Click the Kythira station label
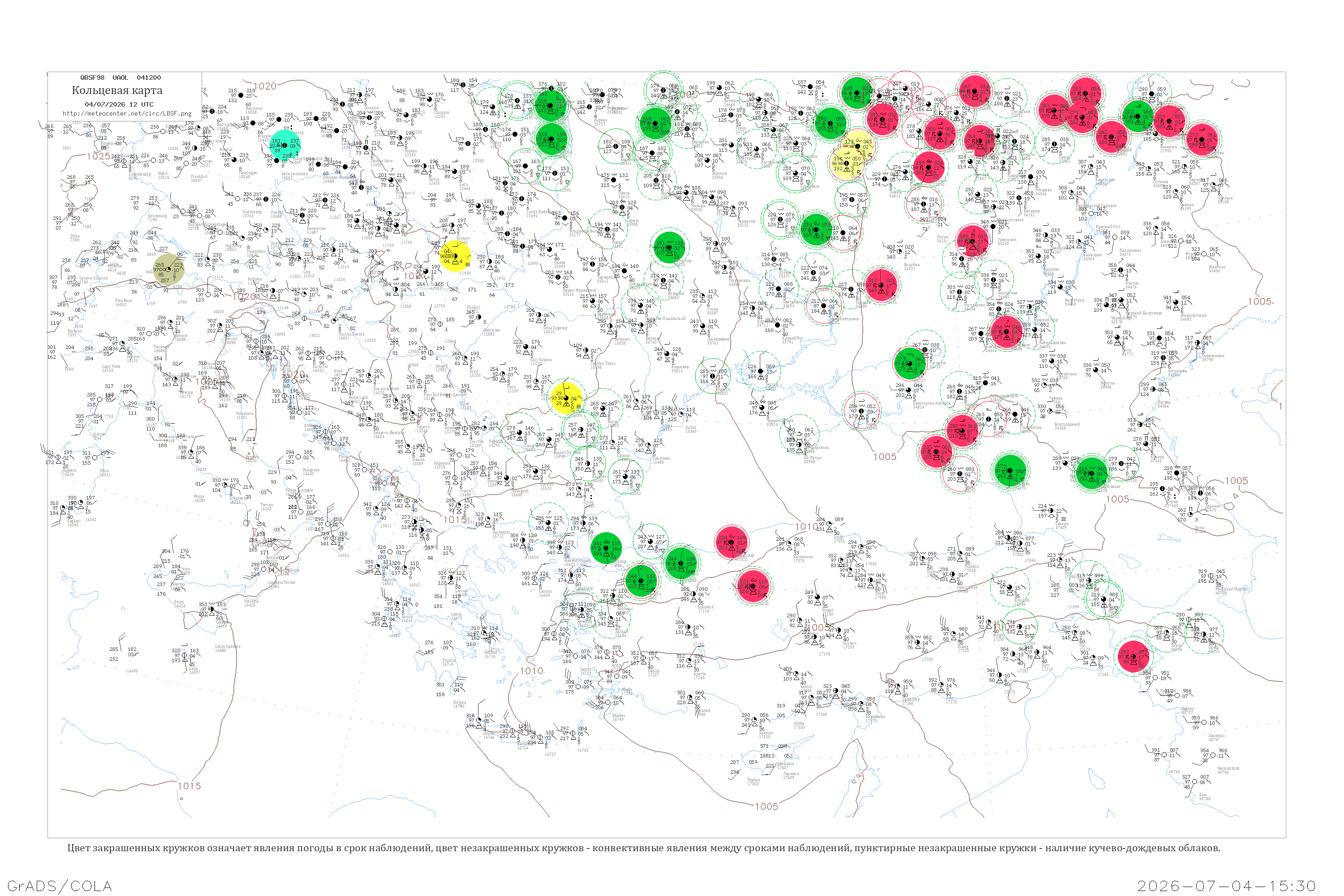Image resolution: width=1344 pixels, height=896 pixels. pyautogui.click(x=460, y=704)
